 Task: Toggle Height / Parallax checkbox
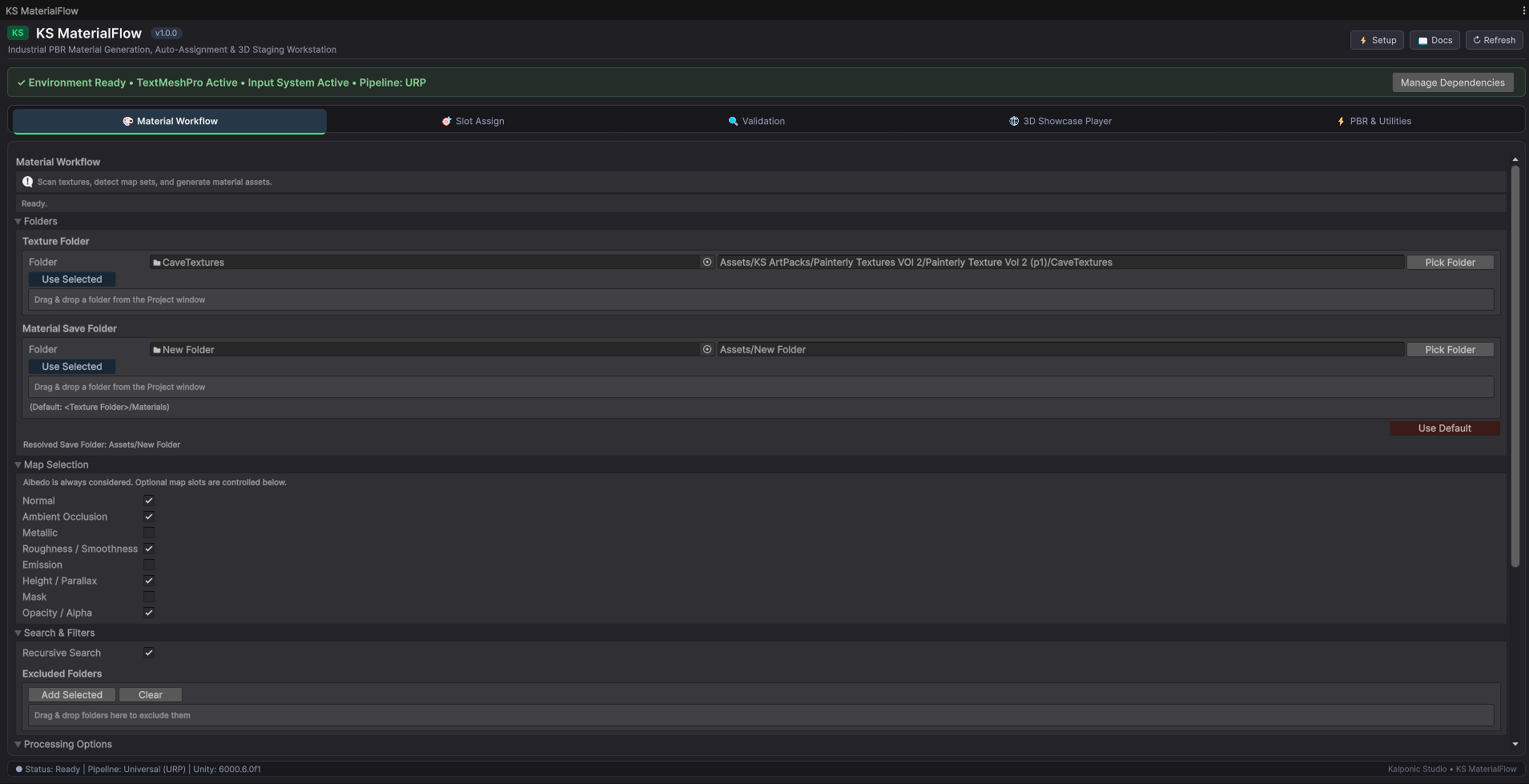149,581
